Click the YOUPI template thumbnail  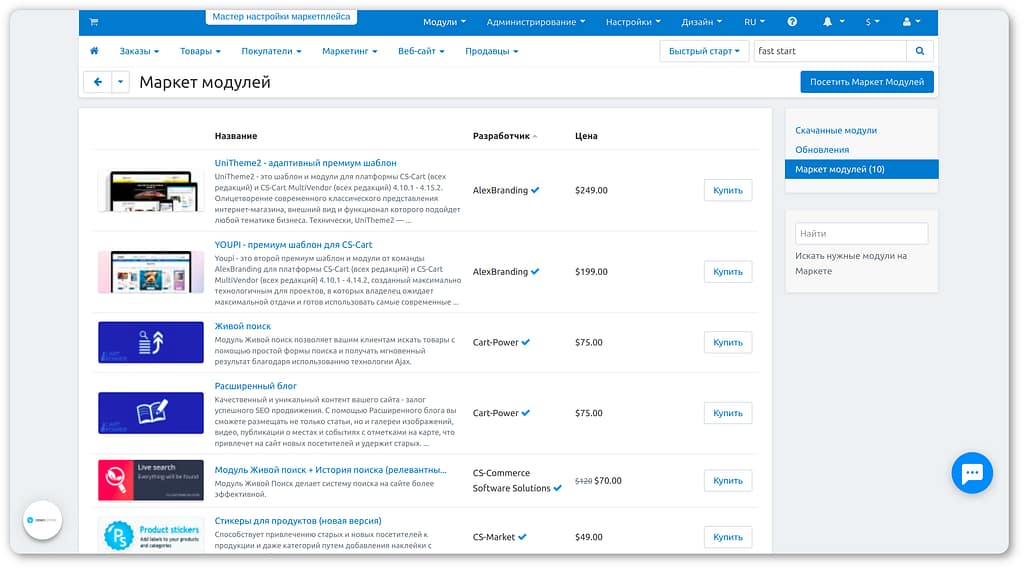click(151, 272)
